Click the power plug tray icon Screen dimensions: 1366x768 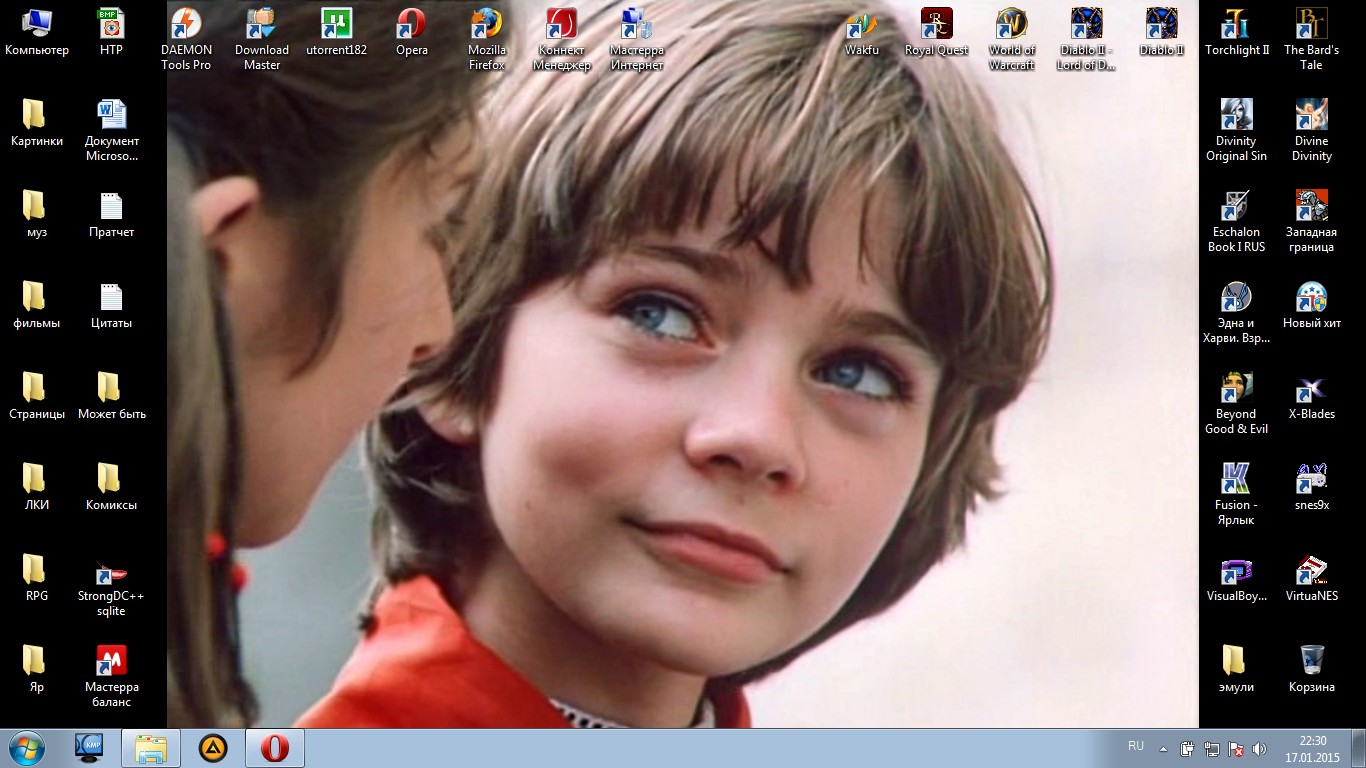click(x=1188, y=748)
